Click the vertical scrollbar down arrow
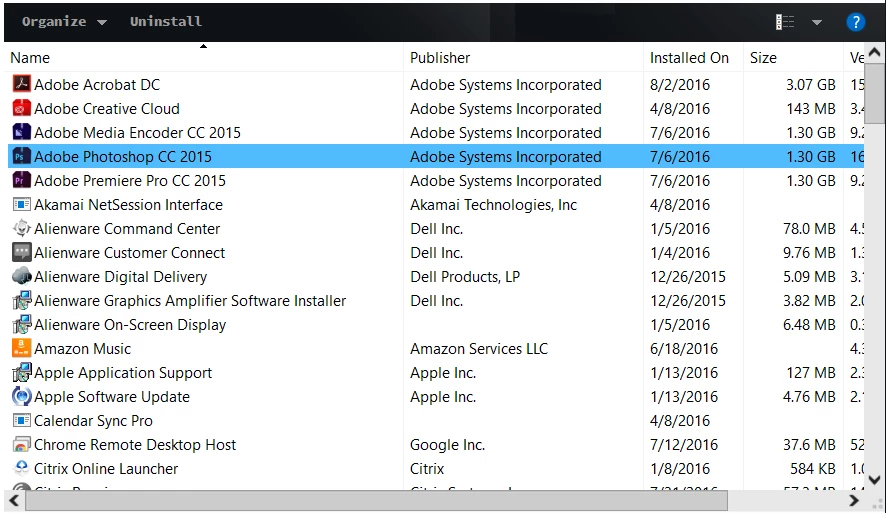 874,480
